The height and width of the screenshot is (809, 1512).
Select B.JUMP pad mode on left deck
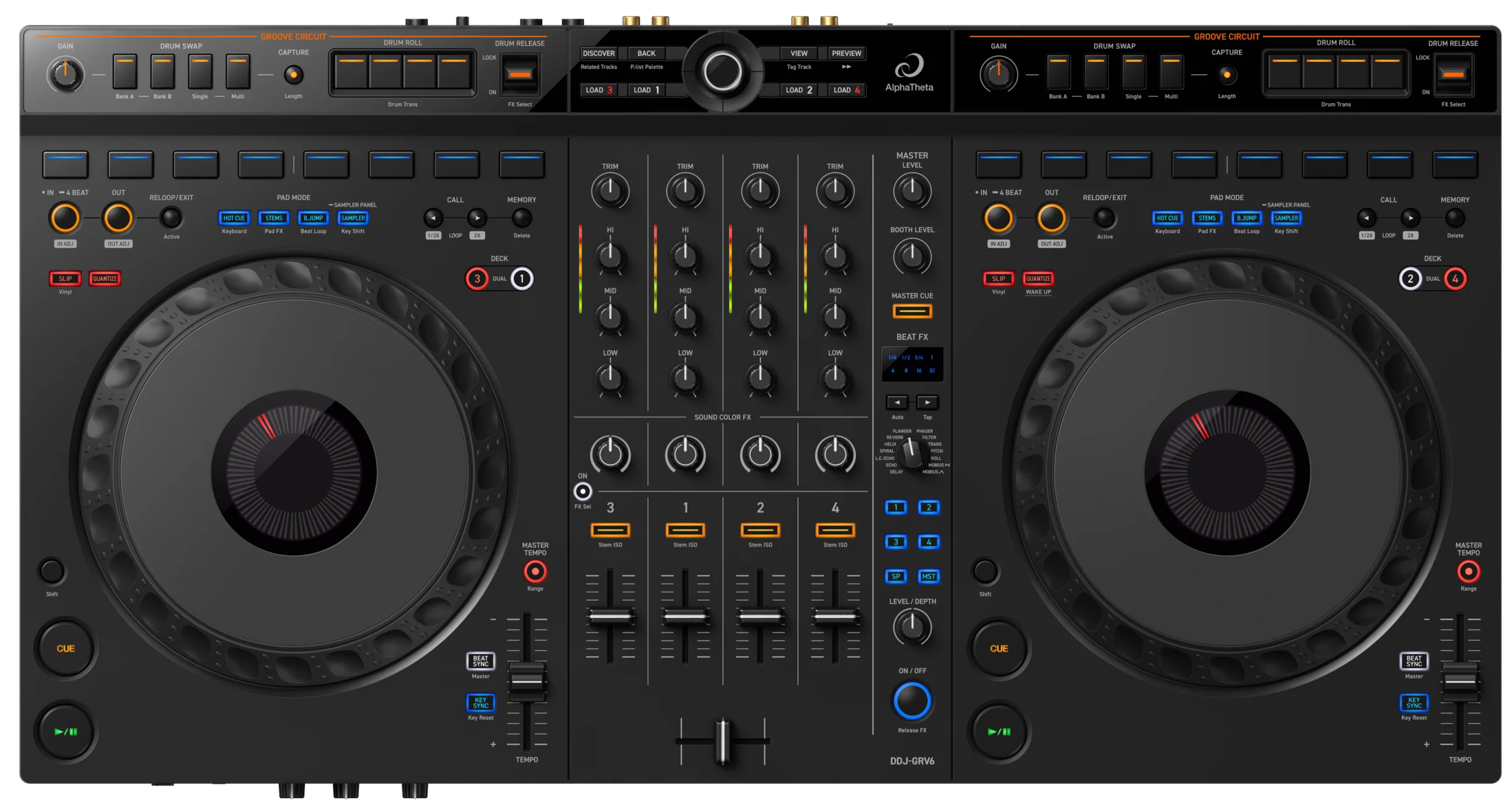click(x=313, y=218)
